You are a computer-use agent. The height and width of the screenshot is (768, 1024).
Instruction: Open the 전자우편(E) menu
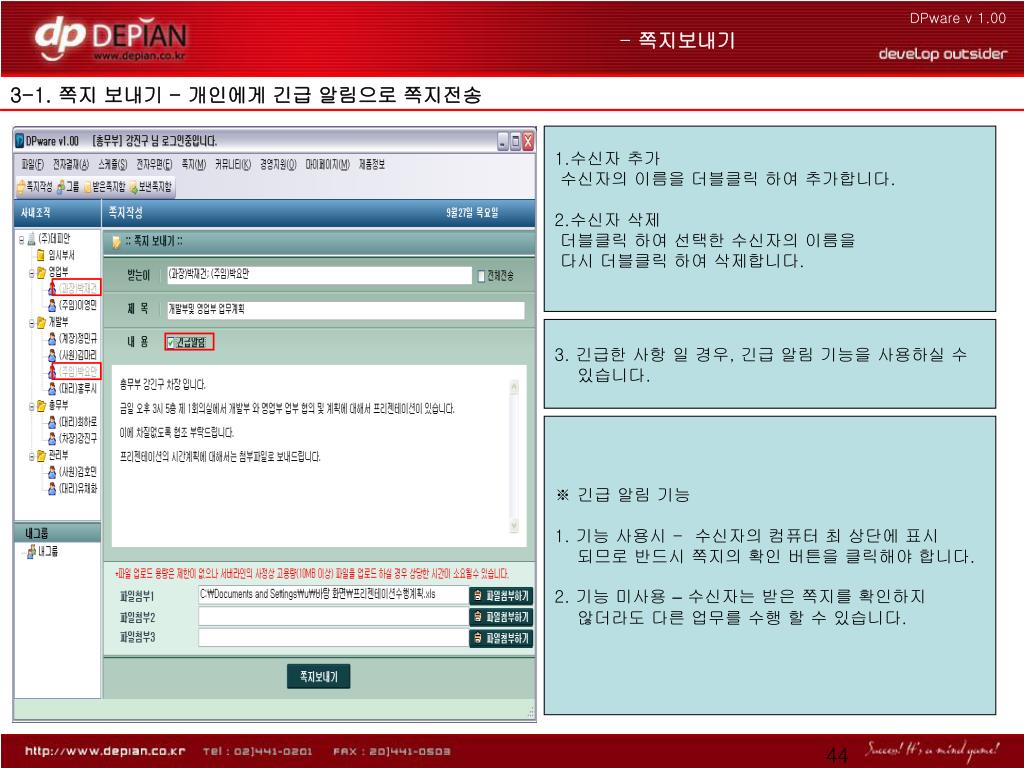[x=154, y=165]
